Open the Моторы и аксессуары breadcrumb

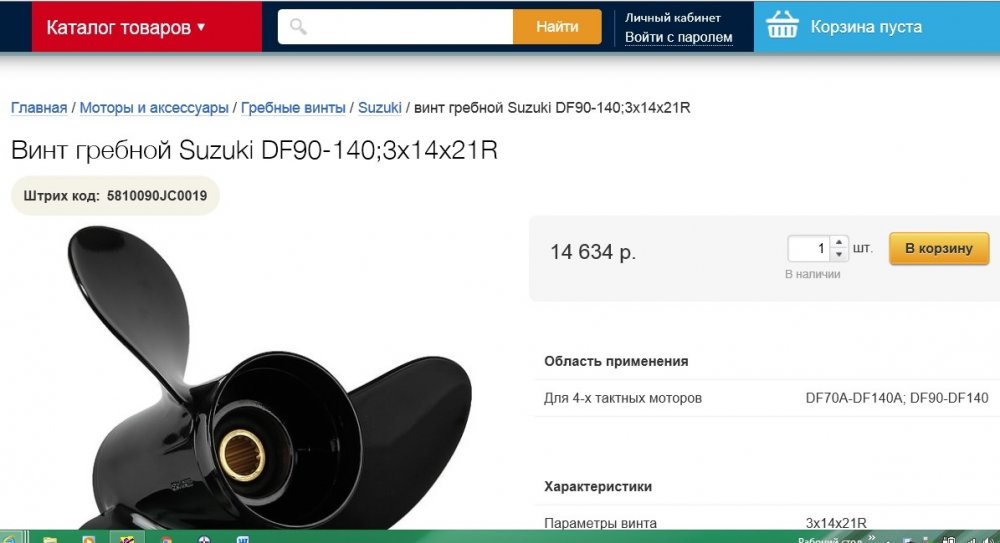coord(154,108)
